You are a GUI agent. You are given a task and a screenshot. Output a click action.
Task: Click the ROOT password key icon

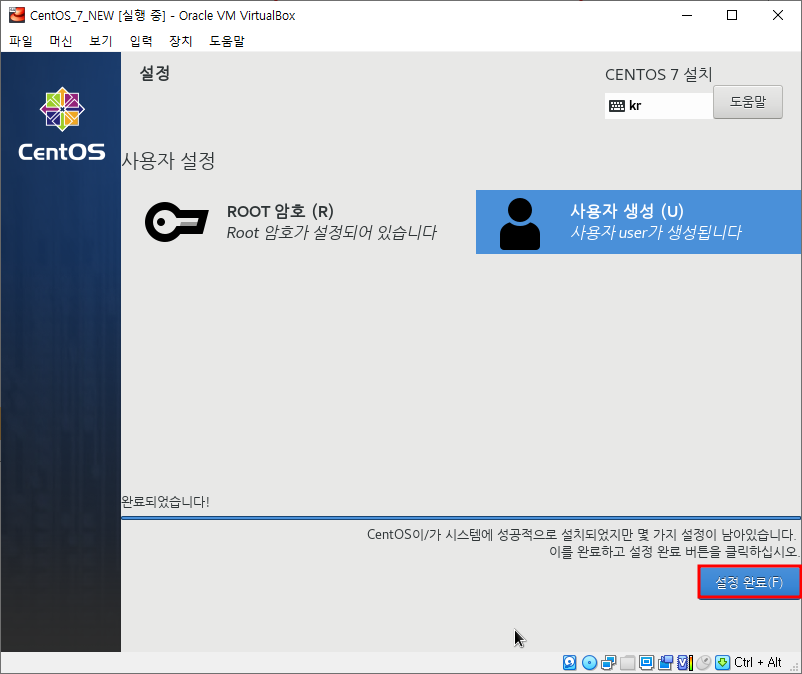tap(177, 222)
